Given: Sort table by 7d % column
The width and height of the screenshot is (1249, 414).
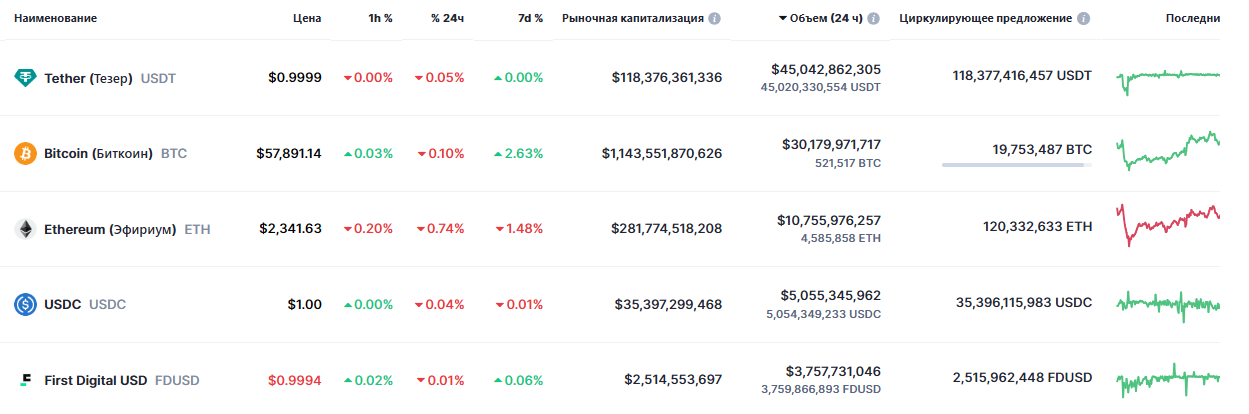Looking at the screenshot, I should (530, 19).
